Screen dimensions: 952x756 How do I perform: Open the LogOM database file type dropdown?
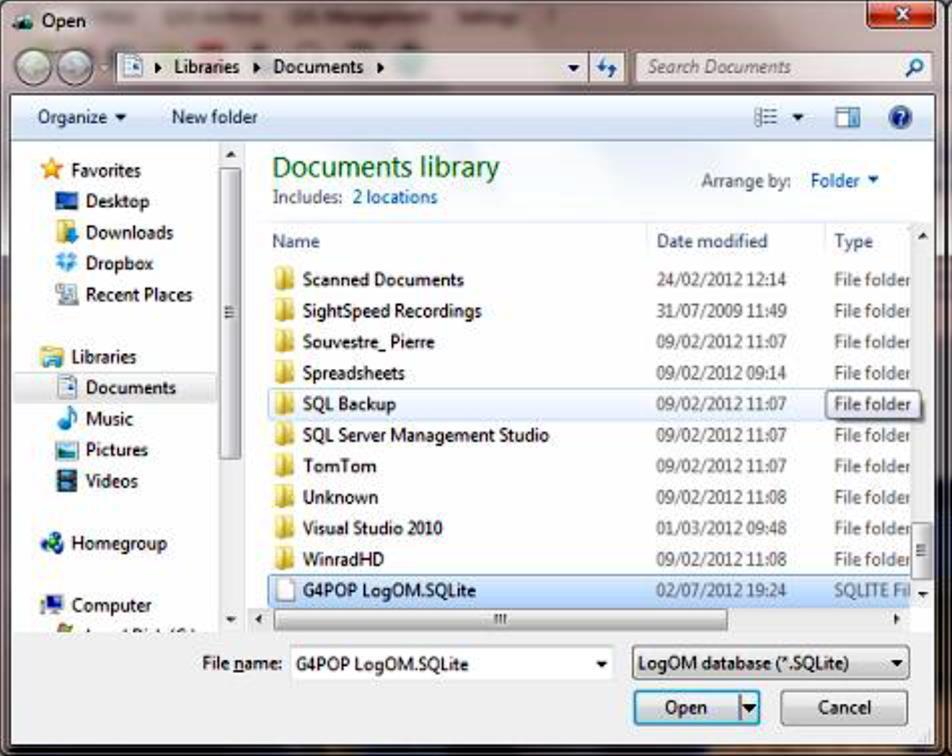770,662
